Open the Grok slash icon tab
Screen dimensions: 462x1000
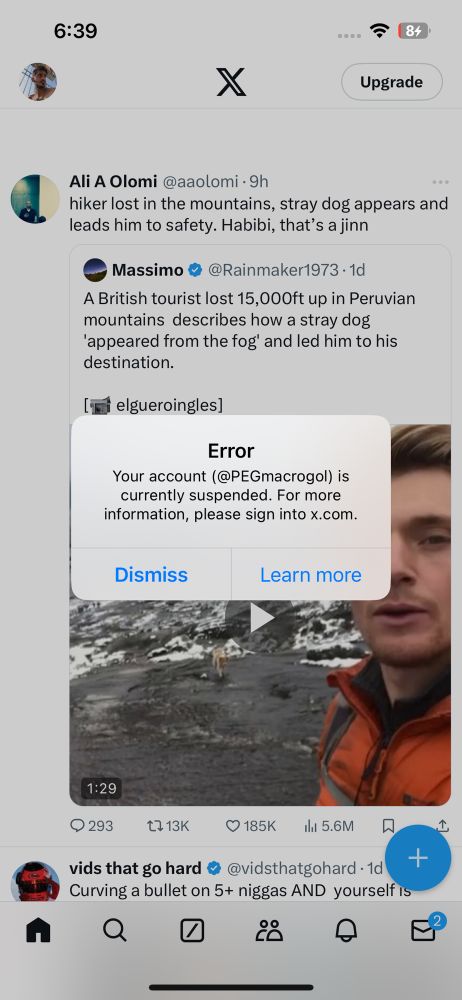192,931
